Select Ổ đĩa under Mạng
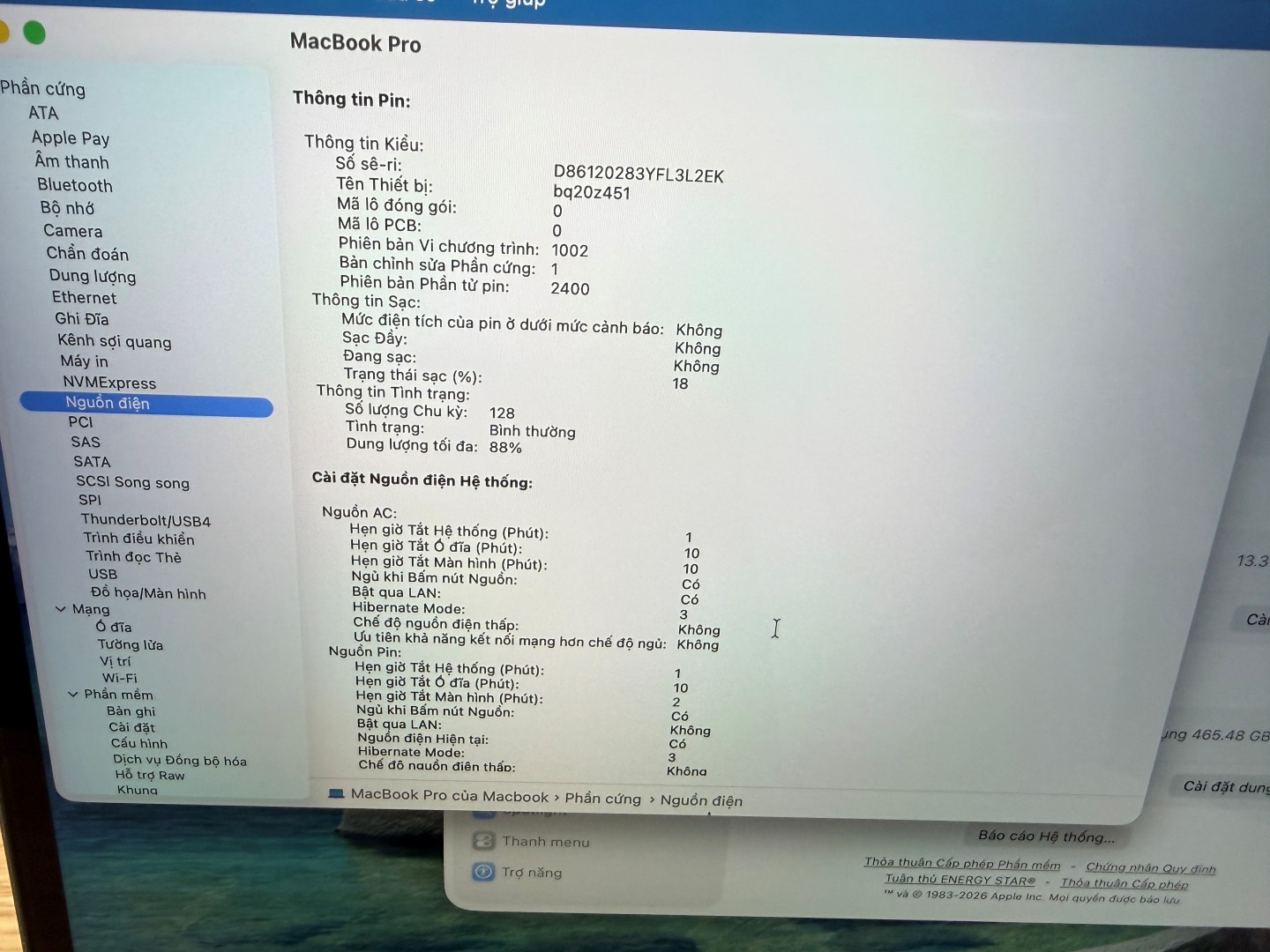Image resolution: width=1270 pixels, height=952 pixels. click(x=114, y=627)
